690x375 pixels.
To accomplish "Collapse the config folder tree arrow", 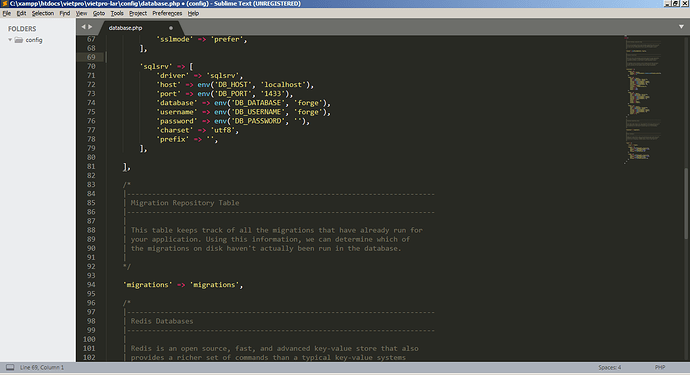I will [x=10, y=40].
